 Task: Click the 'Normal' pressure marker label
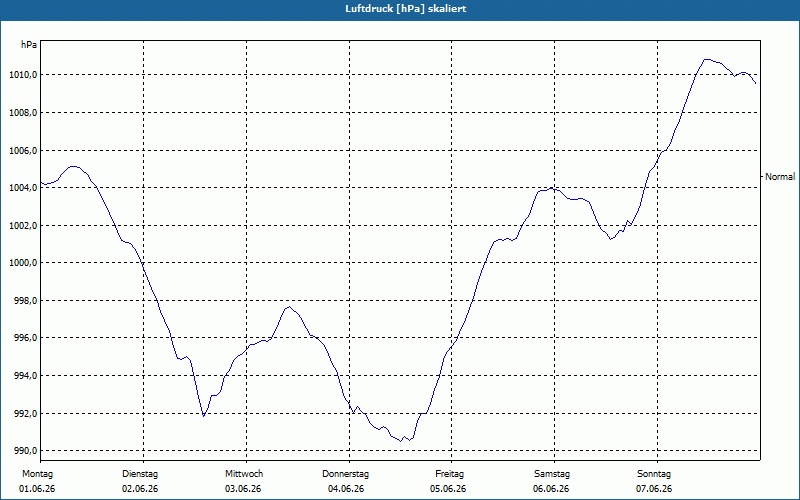coord(780,177)
